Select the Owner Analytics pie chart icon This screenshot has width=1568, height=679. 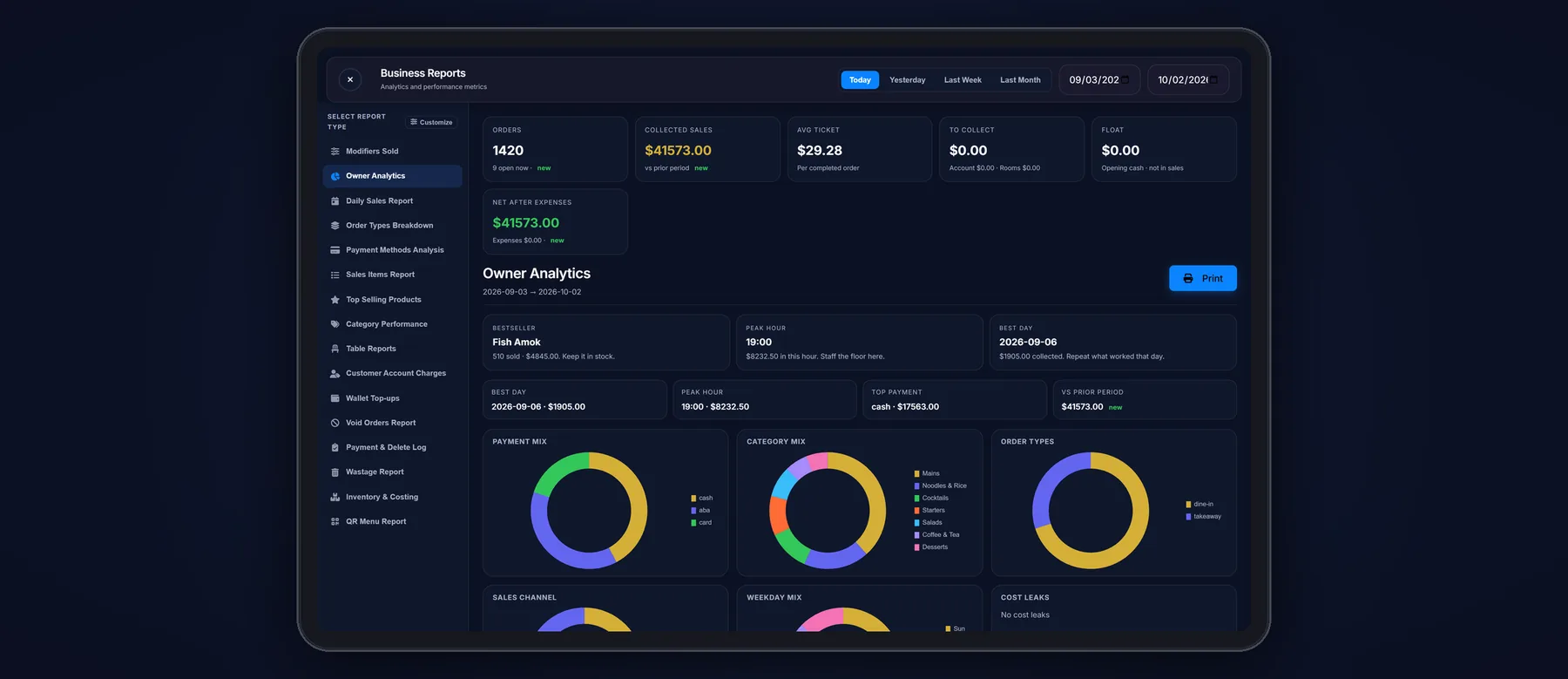[x=335, y=176]
